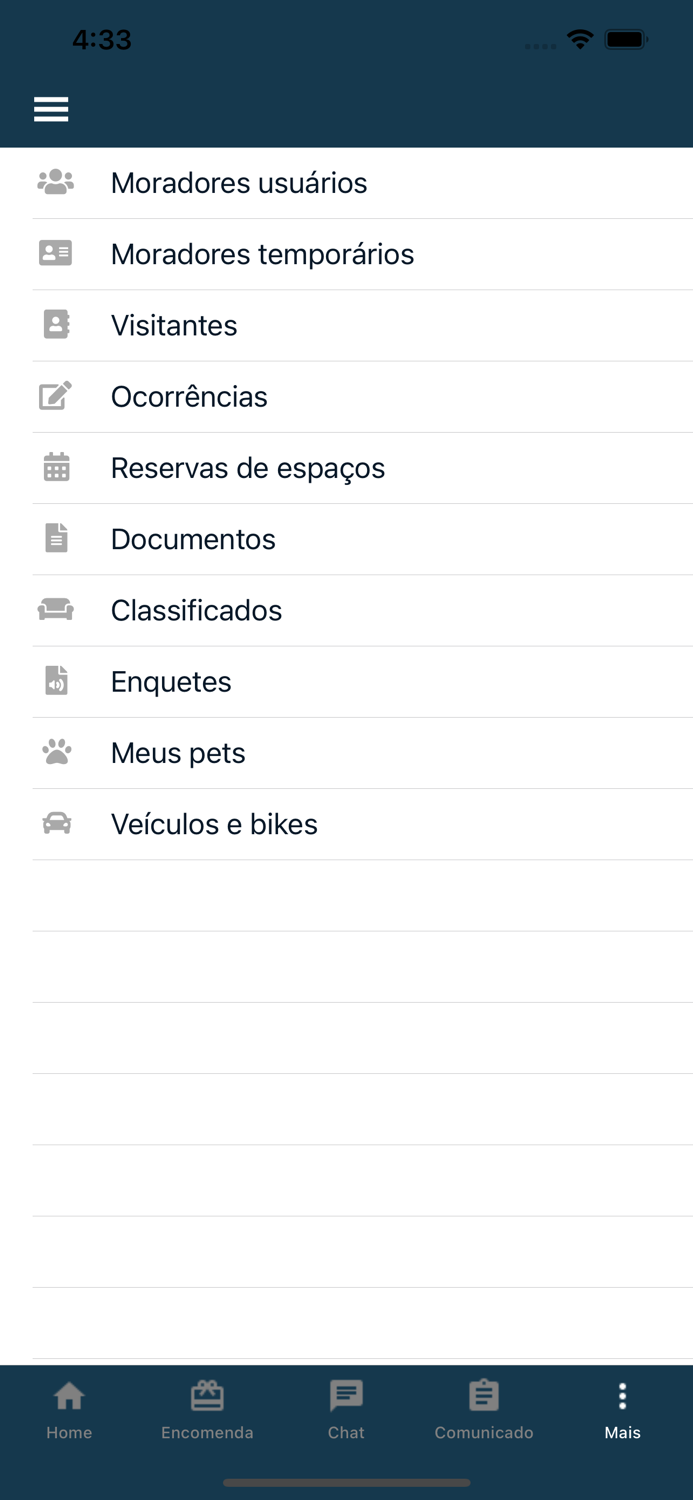Viewport: 693px width, 1500px height.
Task: Tap the Ocorrências edit pencil icon
Action: [55, 396]
